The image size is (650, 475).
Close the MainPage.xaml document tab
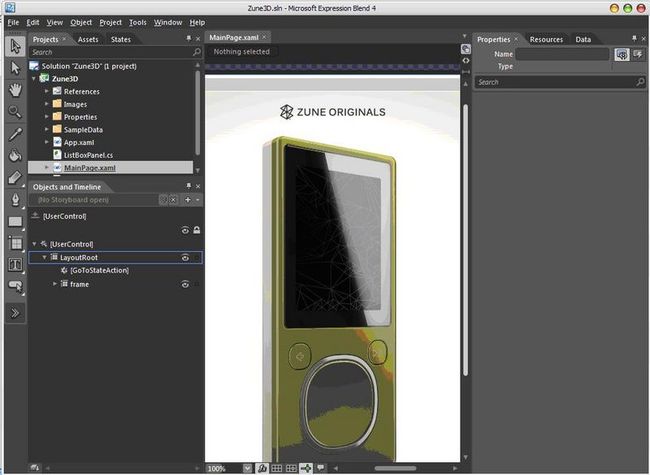pos(264,37)
